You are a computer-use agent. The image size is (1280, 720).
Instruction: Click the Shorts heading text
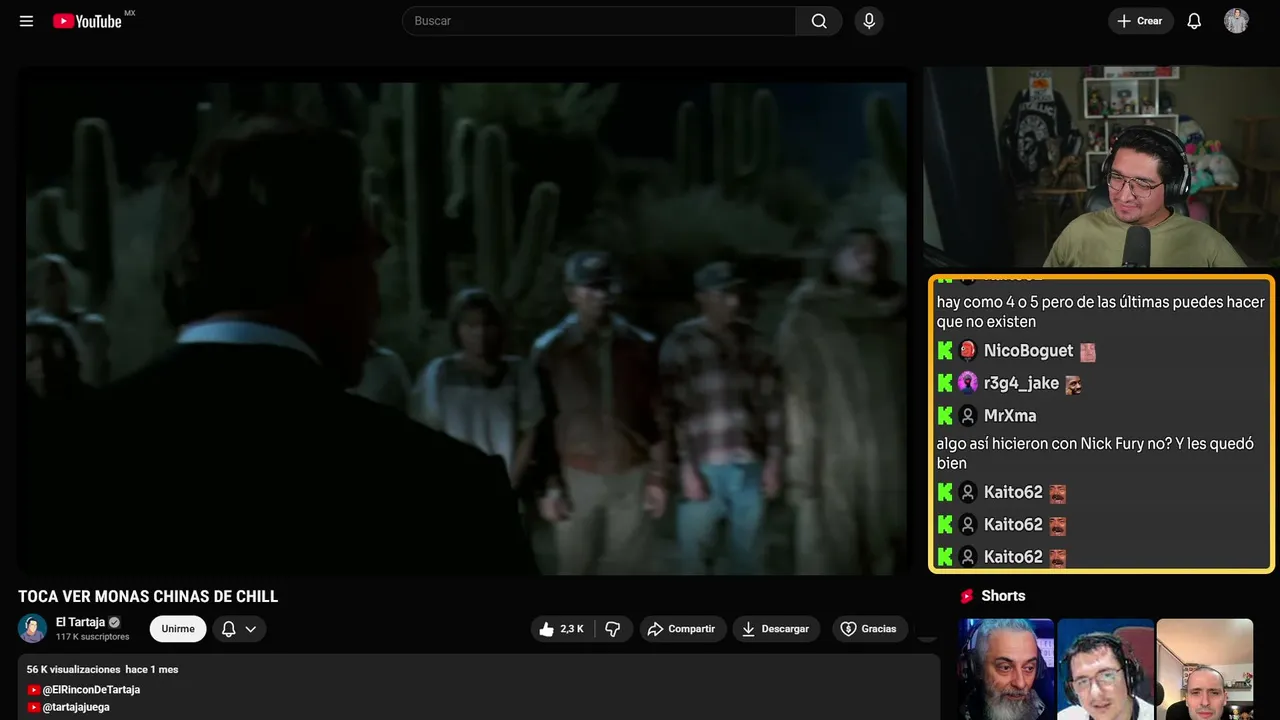click(x=1003, y=596)
